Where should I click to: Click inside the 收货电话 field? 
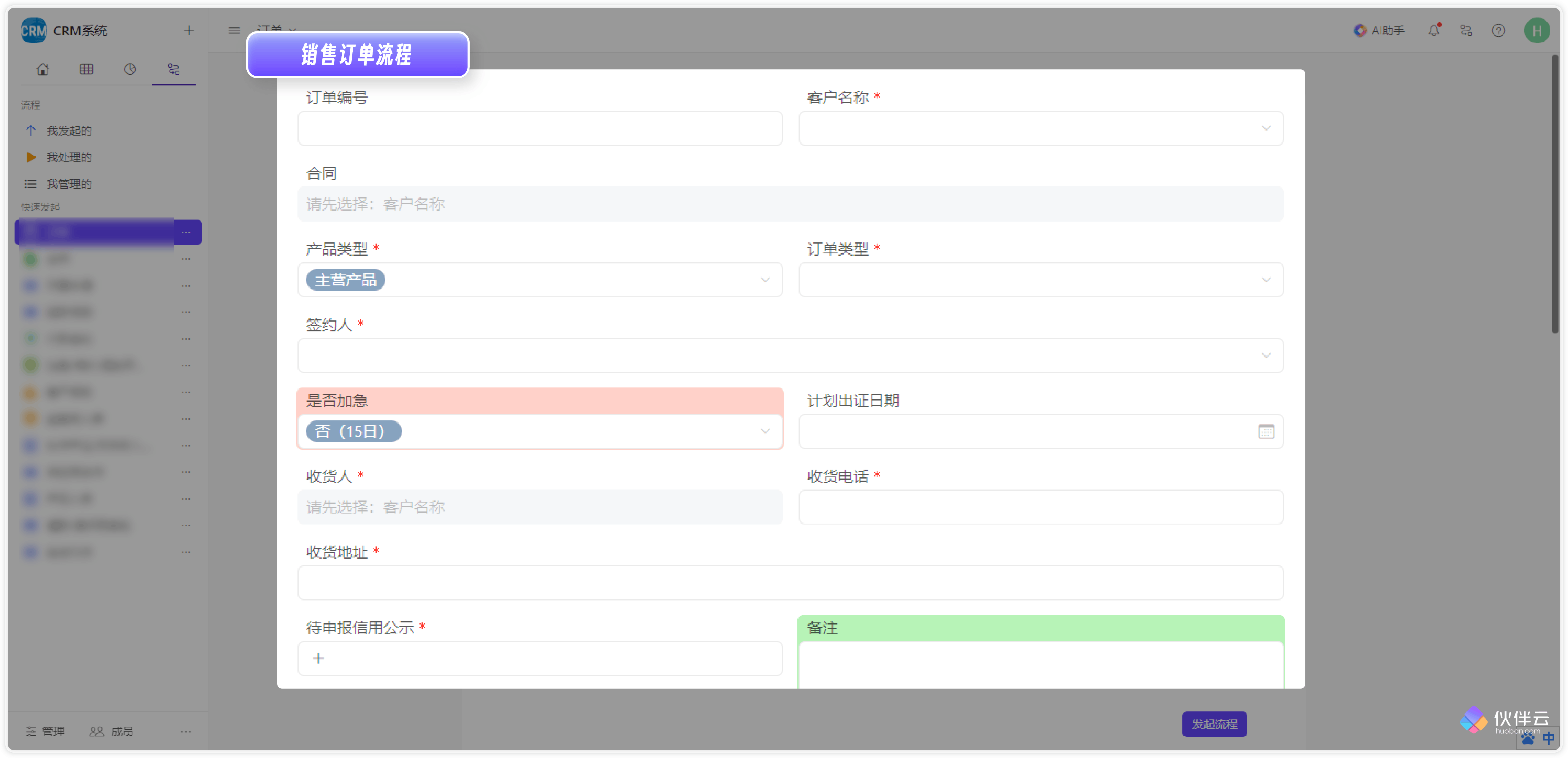click(x=1041, y=507)
